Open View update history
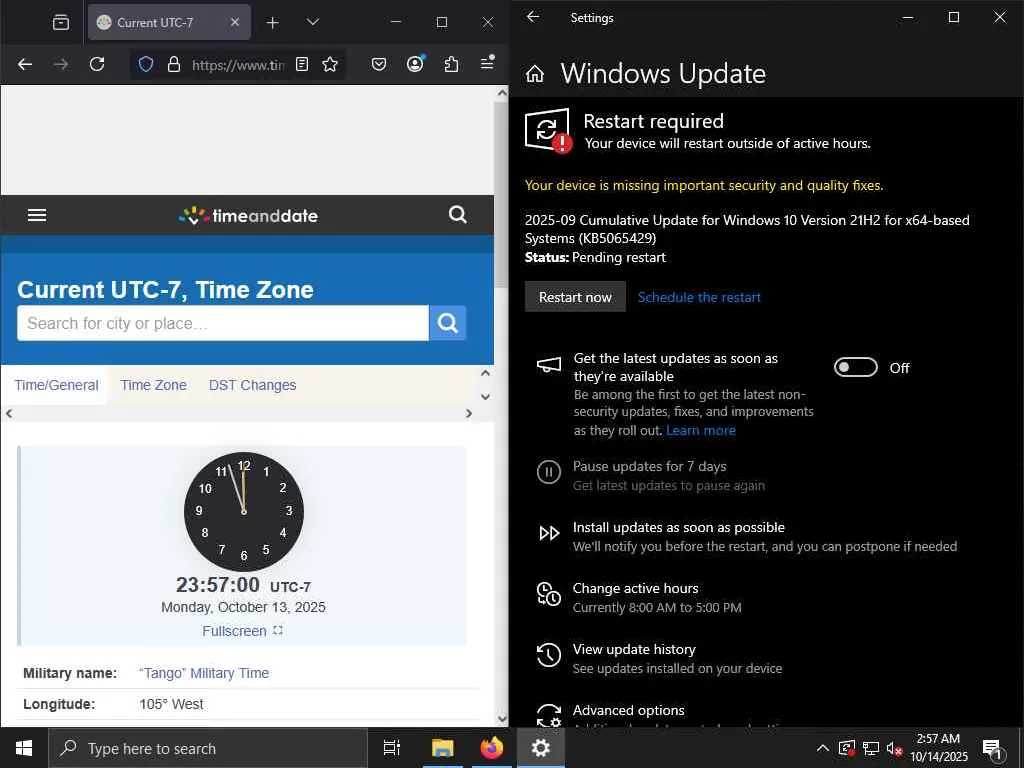 tap(660, 658)
